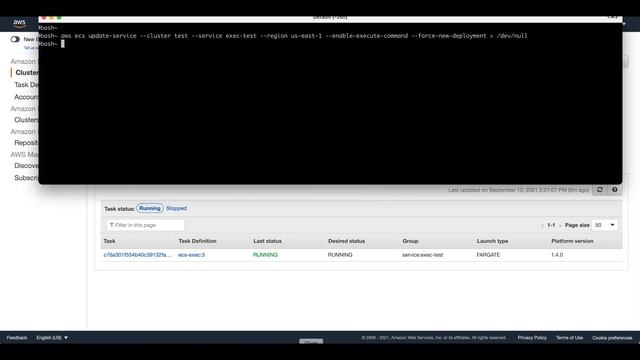Open Cookie preferences in the footer
Image resolution: width=640 pixels, height=360 pixels.
click(612, 338)
